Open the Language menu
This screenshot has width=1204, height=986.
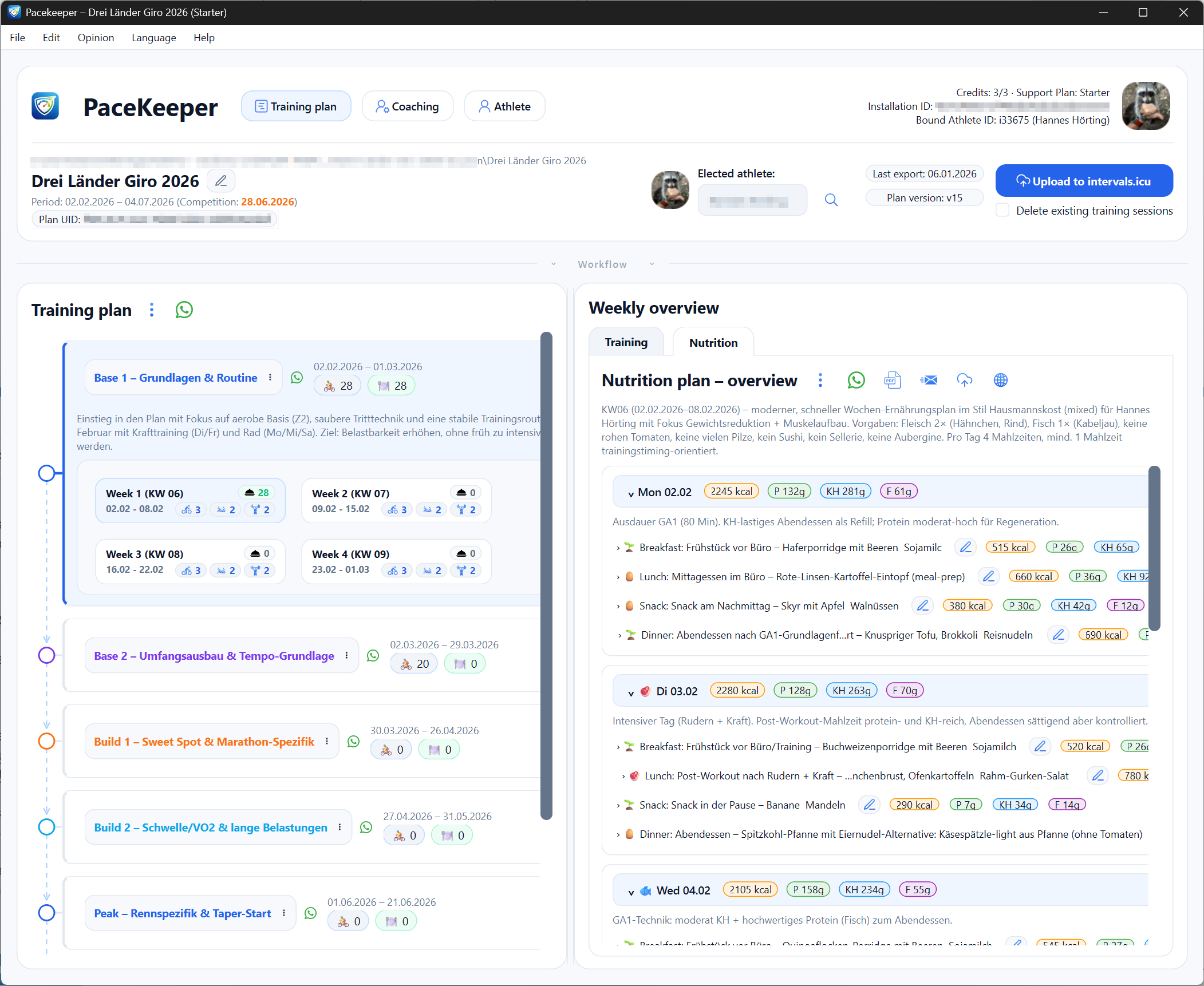(153, 37)
